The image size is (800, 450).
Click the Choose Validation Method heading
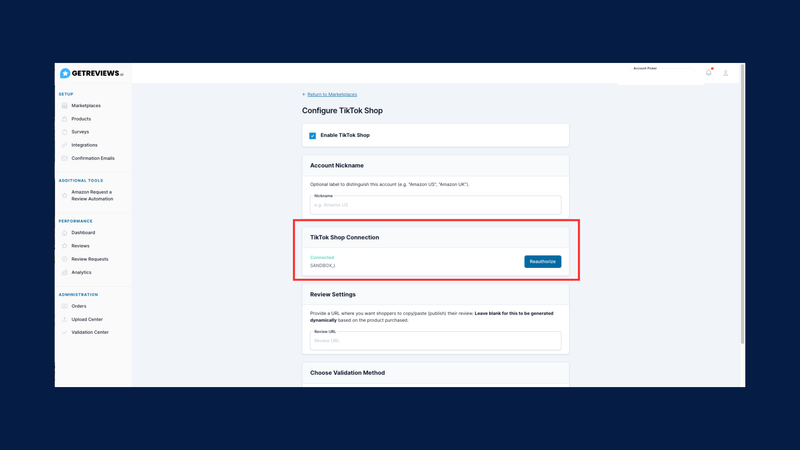click(x=347, y=373)
